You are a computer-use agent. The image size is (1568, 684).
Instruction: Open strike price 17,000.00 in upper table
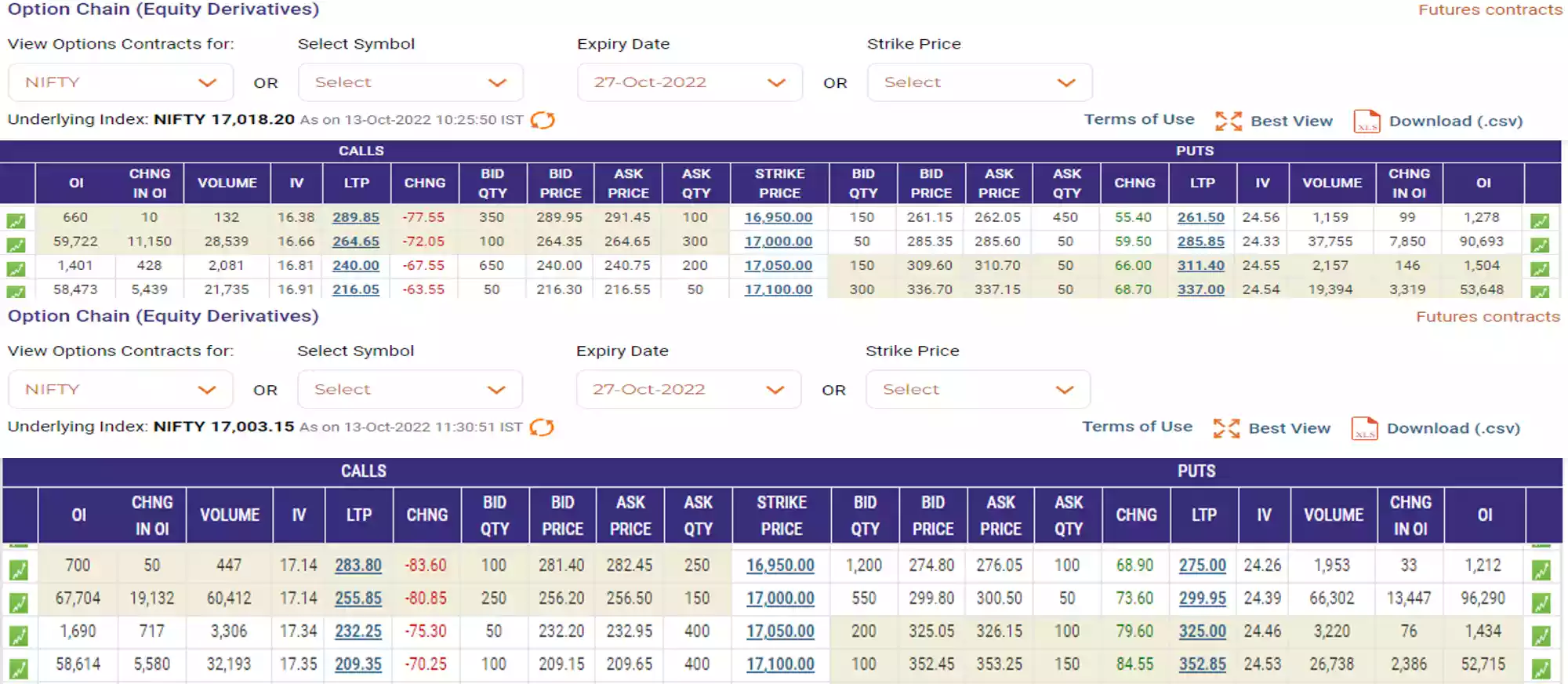[779, 242]
